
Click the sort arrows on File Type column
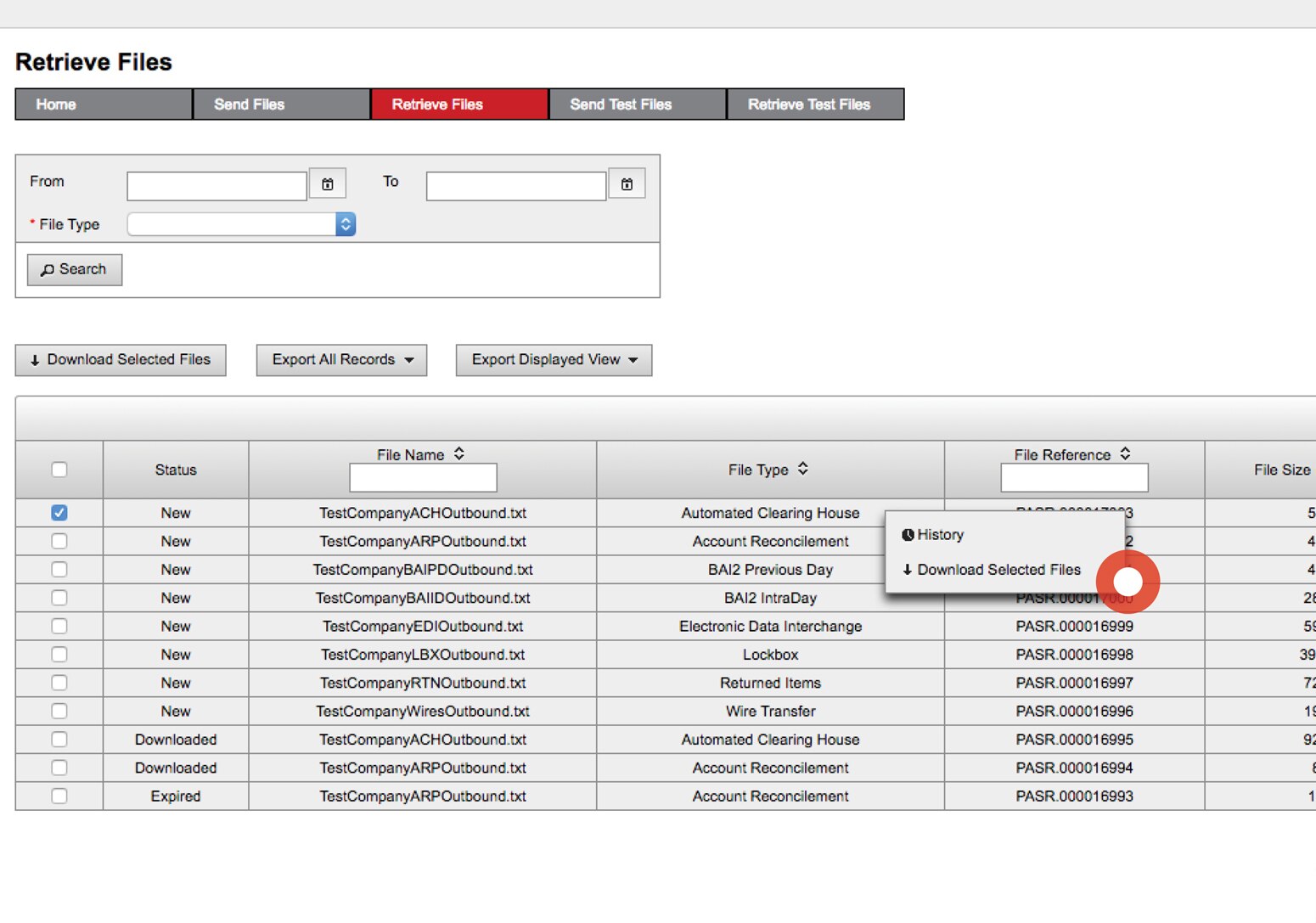(x=802, y=469)
